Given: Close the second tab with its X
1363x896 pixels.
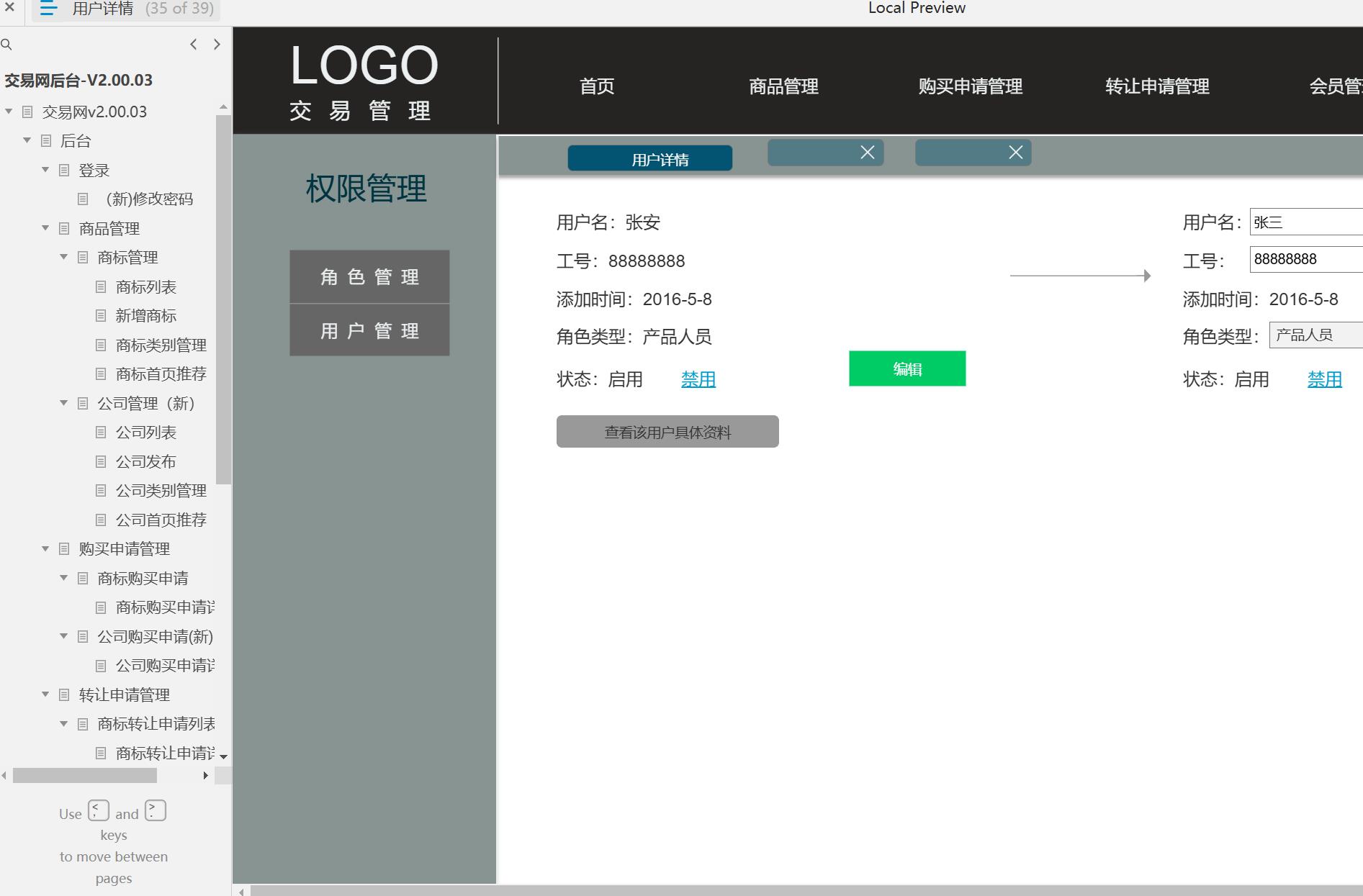Looking at the screenshot, I should pos(868,153).
